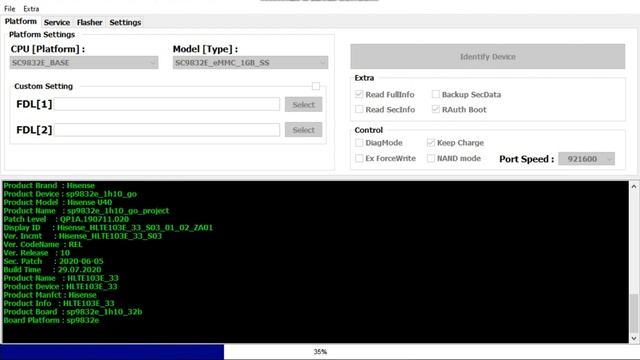The height and width of the screenshot is (360, 640).
Task: Toggle RAuth Boot checkbox
Action: pyautogui.click(x=436, y=109)
